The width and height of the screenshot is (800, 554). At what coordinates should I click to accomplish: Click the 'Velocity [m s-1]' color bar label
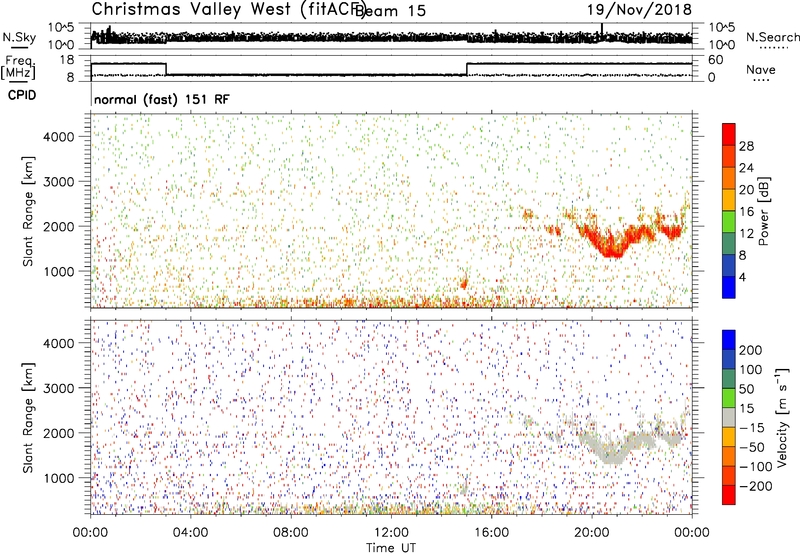[x=782, y=418]
